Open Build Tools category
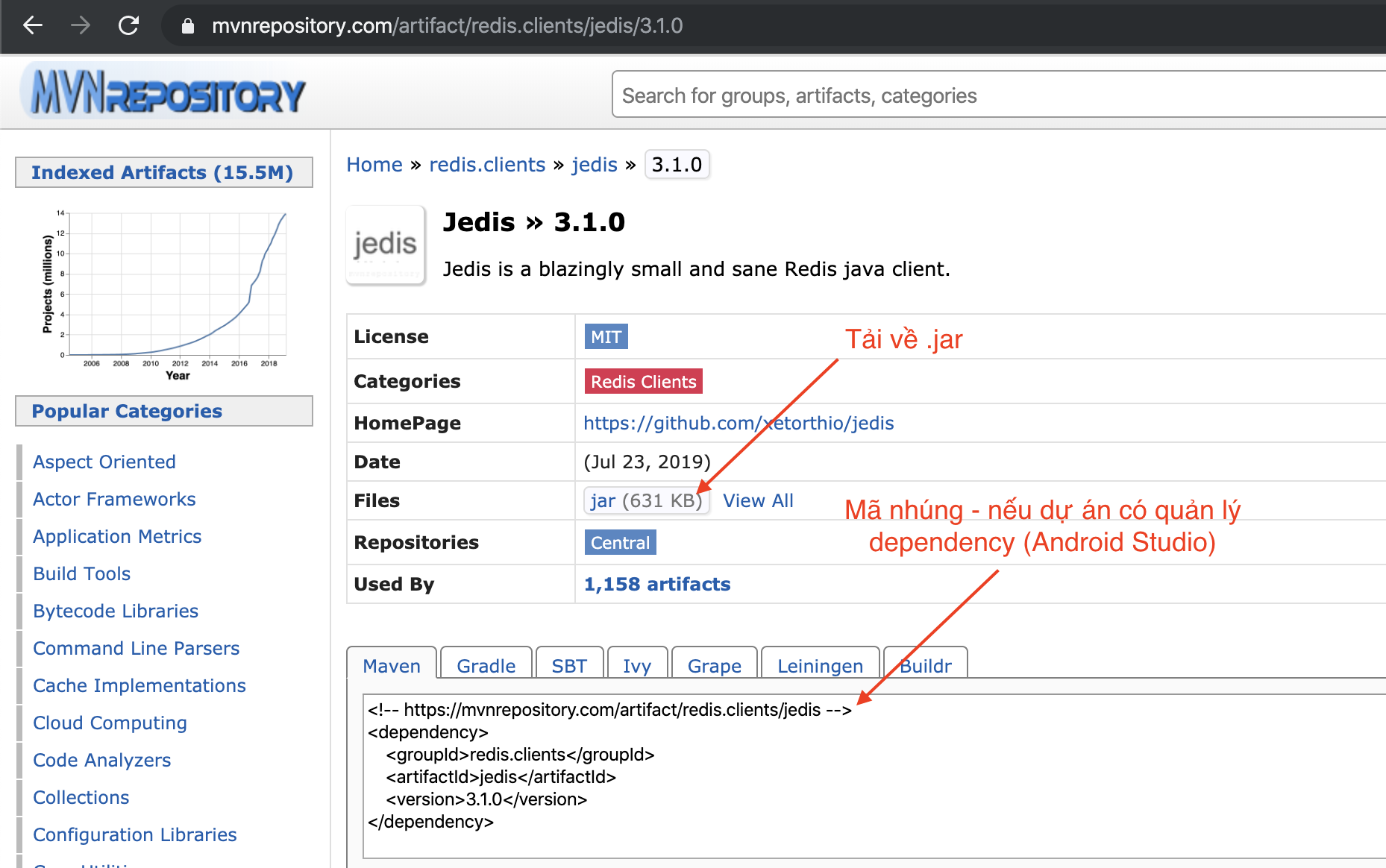The height and width of the screenshot is (868, 1386). (82, 574)
